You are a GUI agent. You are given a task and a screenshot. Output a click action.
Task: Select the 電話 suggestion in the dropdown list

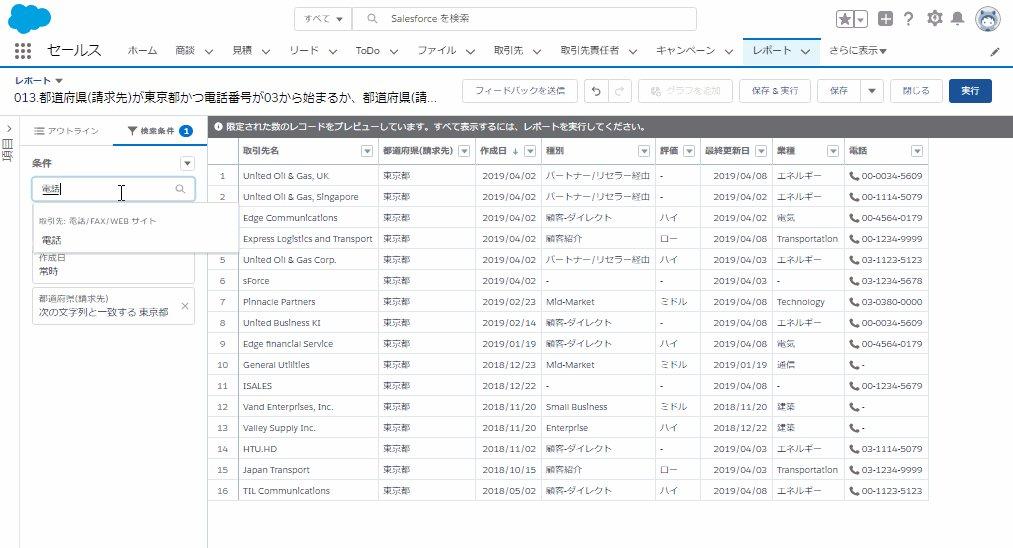click(52, 240)
